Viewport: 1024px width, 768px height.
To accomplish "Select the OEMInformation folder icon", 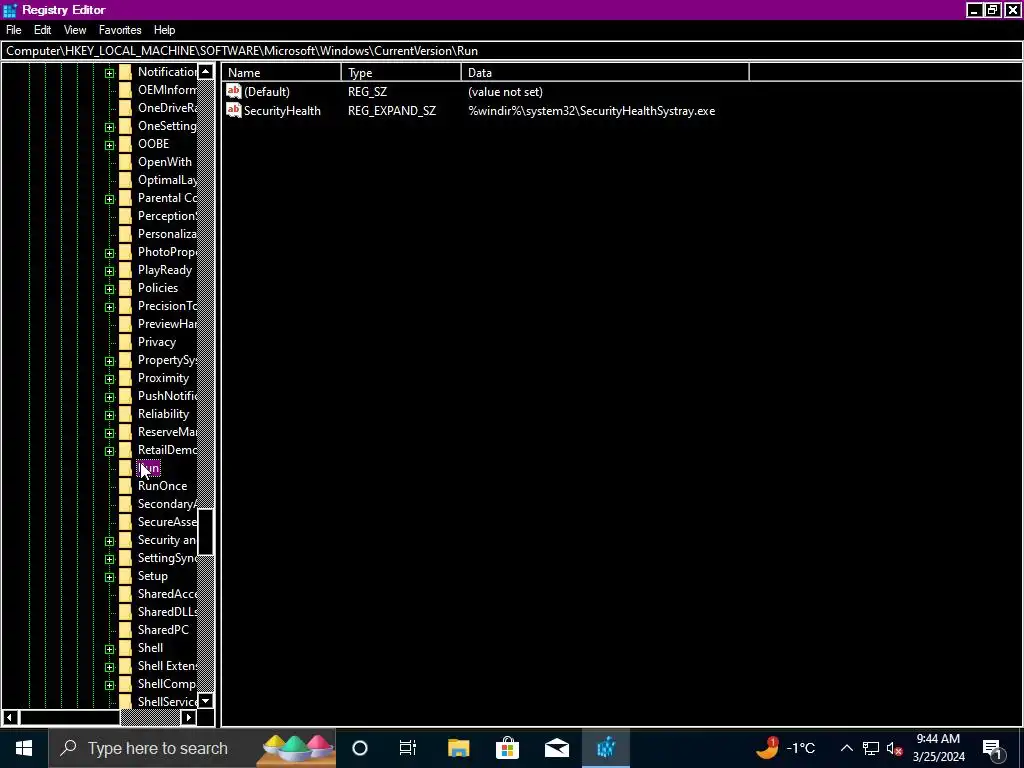I will [x=125, y=90].
